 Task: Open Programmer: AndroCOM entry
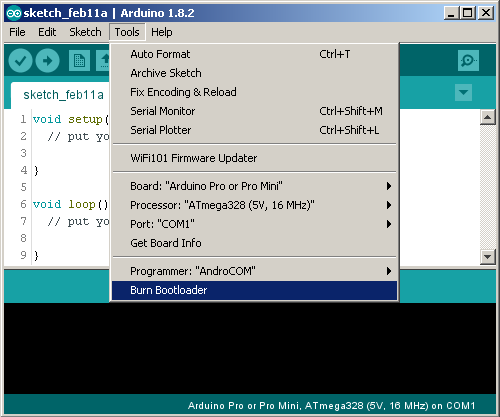pyautogui.click(x=254, y=271)
